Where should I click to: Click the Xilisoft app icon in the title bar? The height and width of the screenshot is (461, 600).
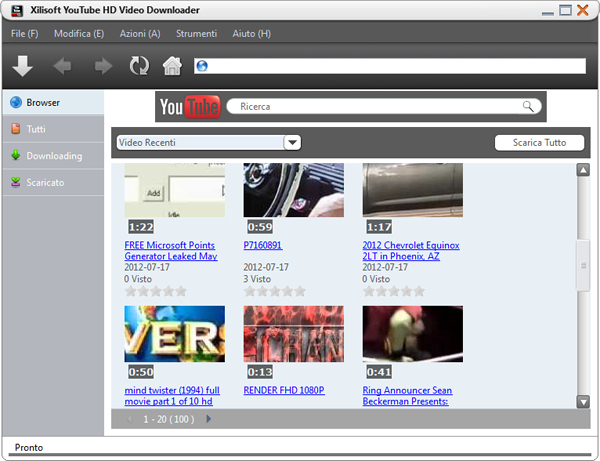point(17,10)
